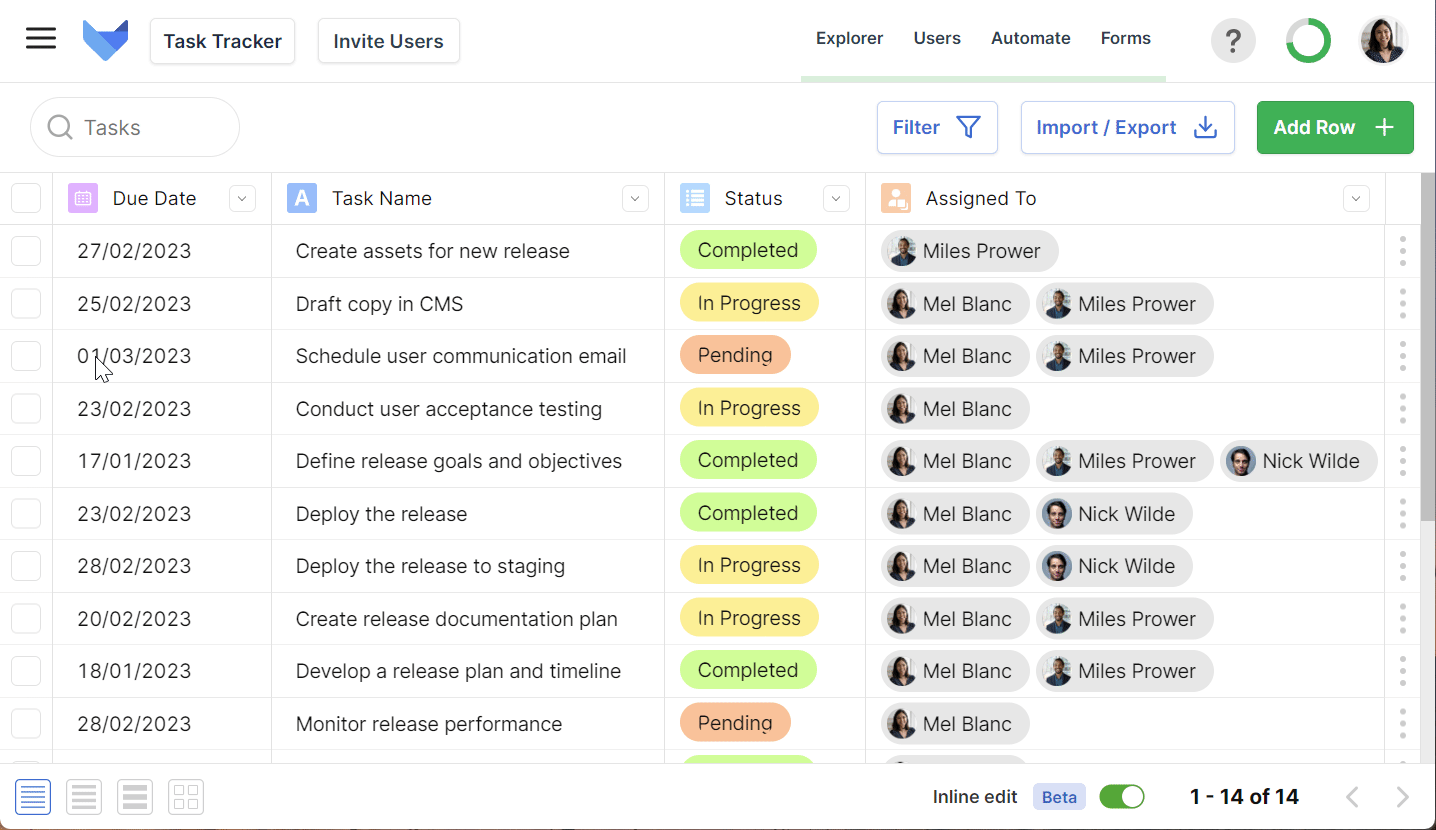The image size is (1436, 830).
Task: Click the Add Row button
Action: [1334, 128]
